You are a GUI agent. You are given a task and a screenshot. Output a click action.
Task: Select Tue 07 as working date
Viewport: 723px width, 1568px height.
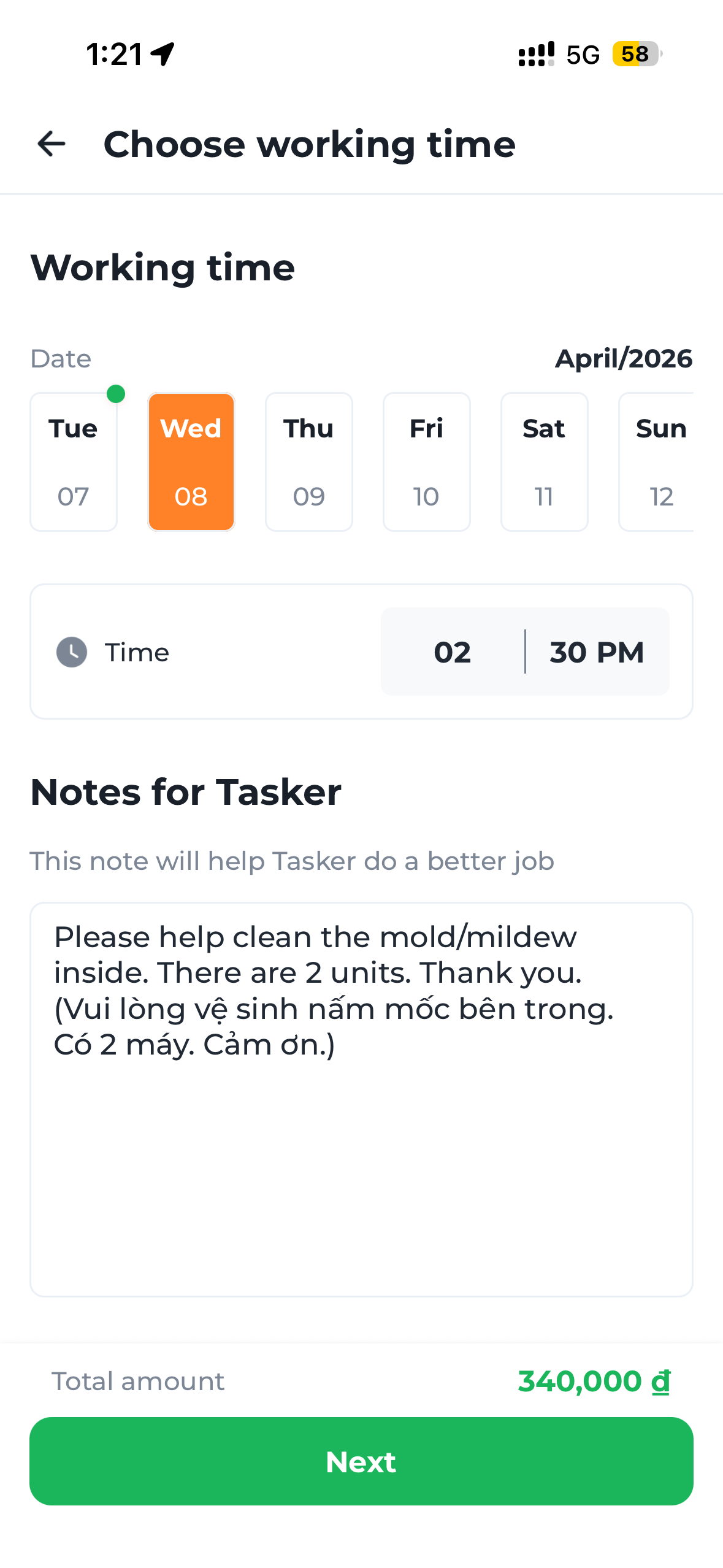[x=74, y=462]
